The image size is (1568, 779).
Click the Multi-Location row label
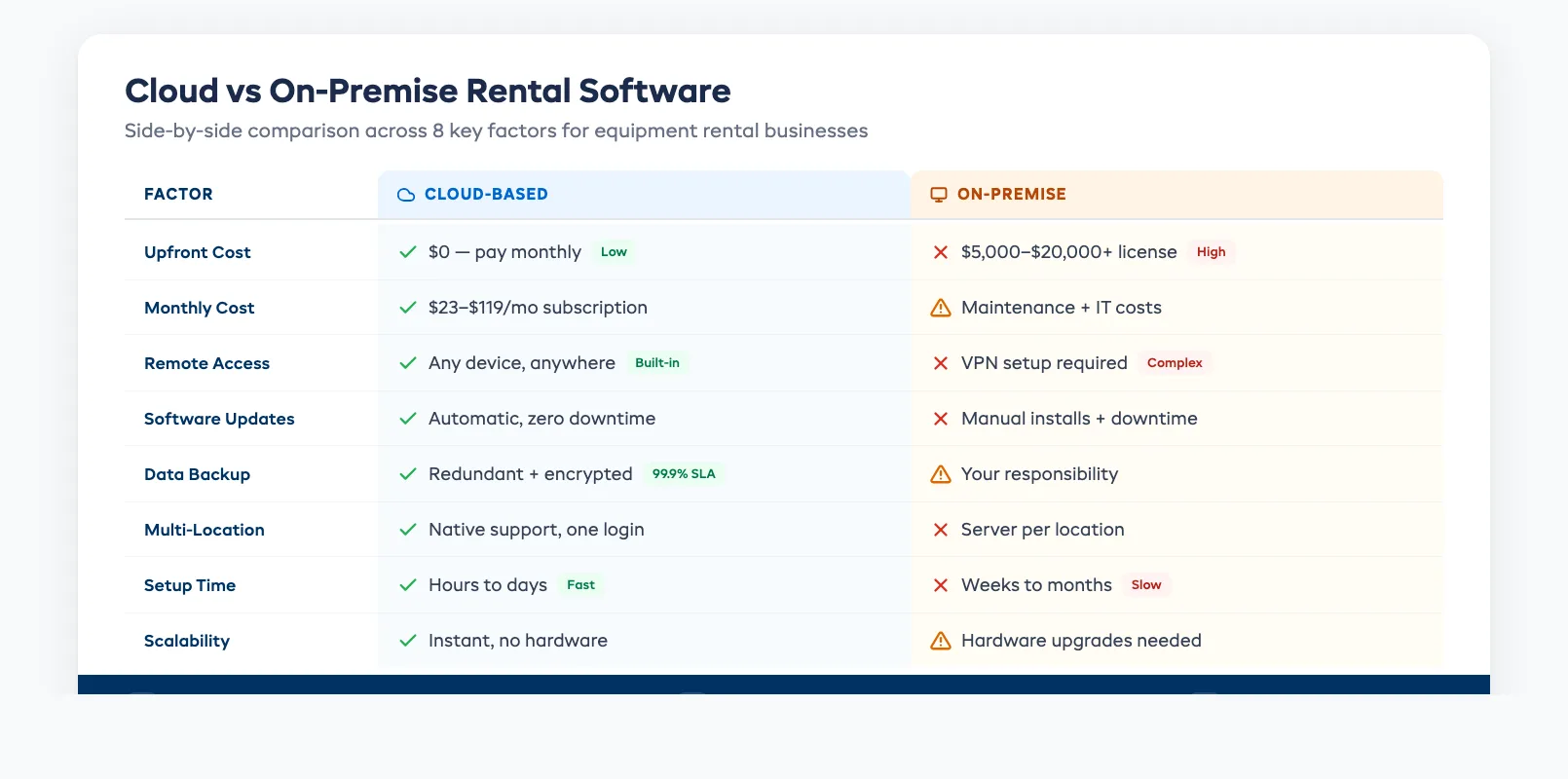point(205,530)
